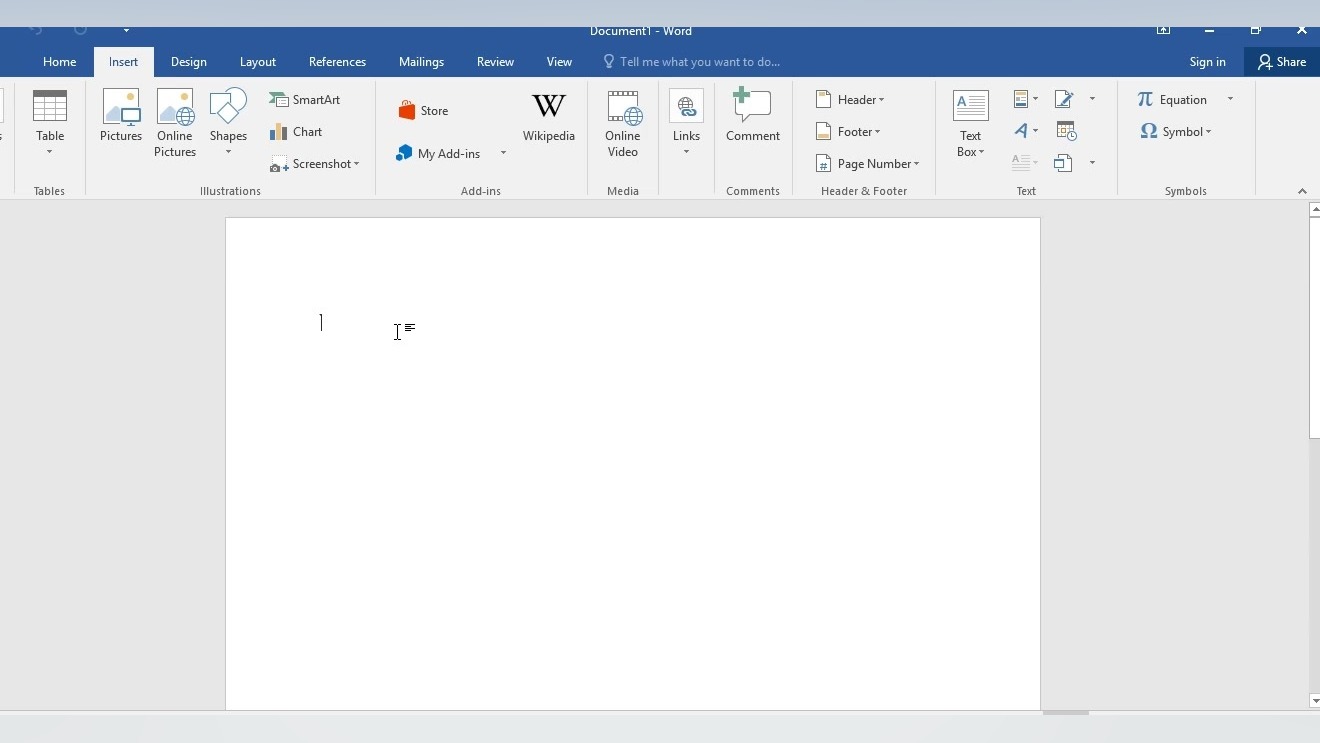Insert Date and Time
Image resolution: width=1320 pixels, height=743 pixels.
pos(1066,131)
